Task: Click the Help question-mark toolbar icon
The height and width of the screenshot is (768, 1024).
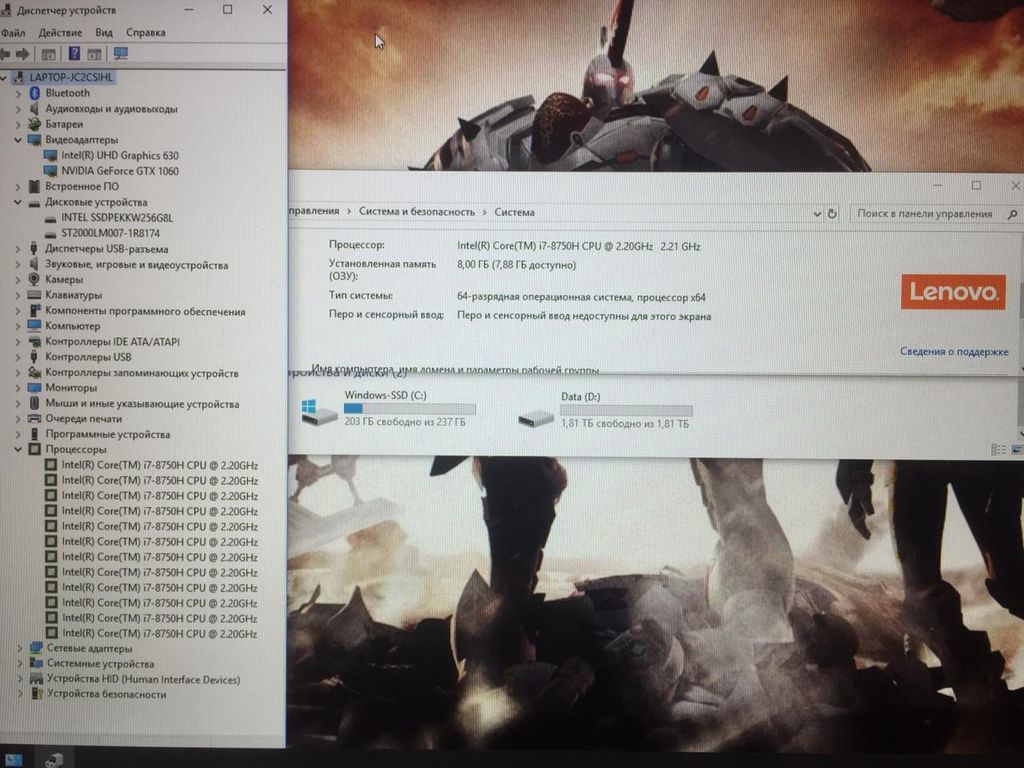Action: pyautogui.click(x=74, y=54)
